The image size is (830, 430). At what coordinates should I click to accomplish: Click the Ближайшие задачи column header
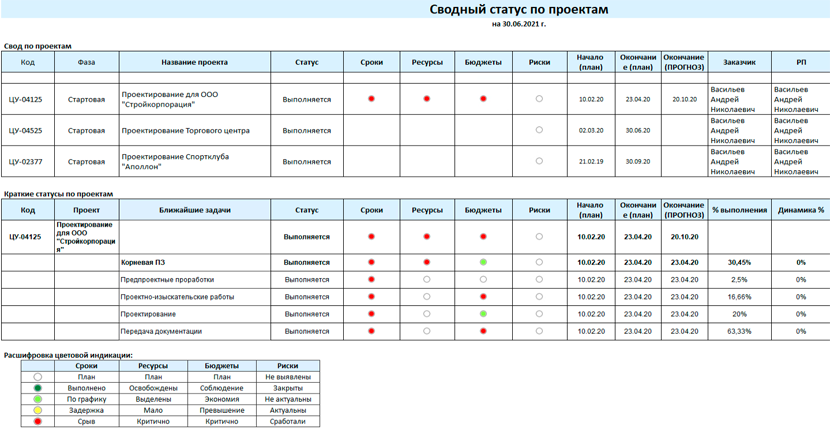tap(195, 210)
